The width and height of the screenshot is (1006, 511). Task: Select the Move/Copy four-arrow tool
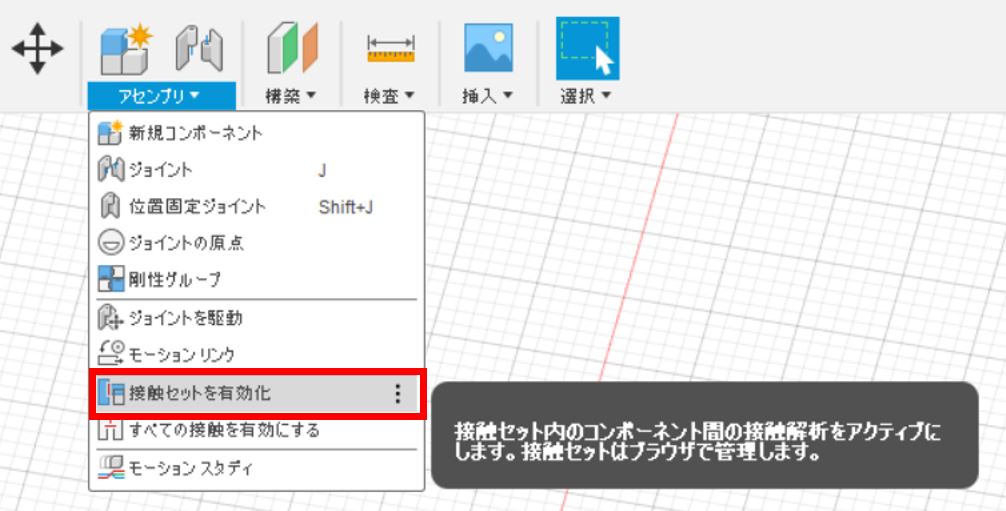point(37,48)
